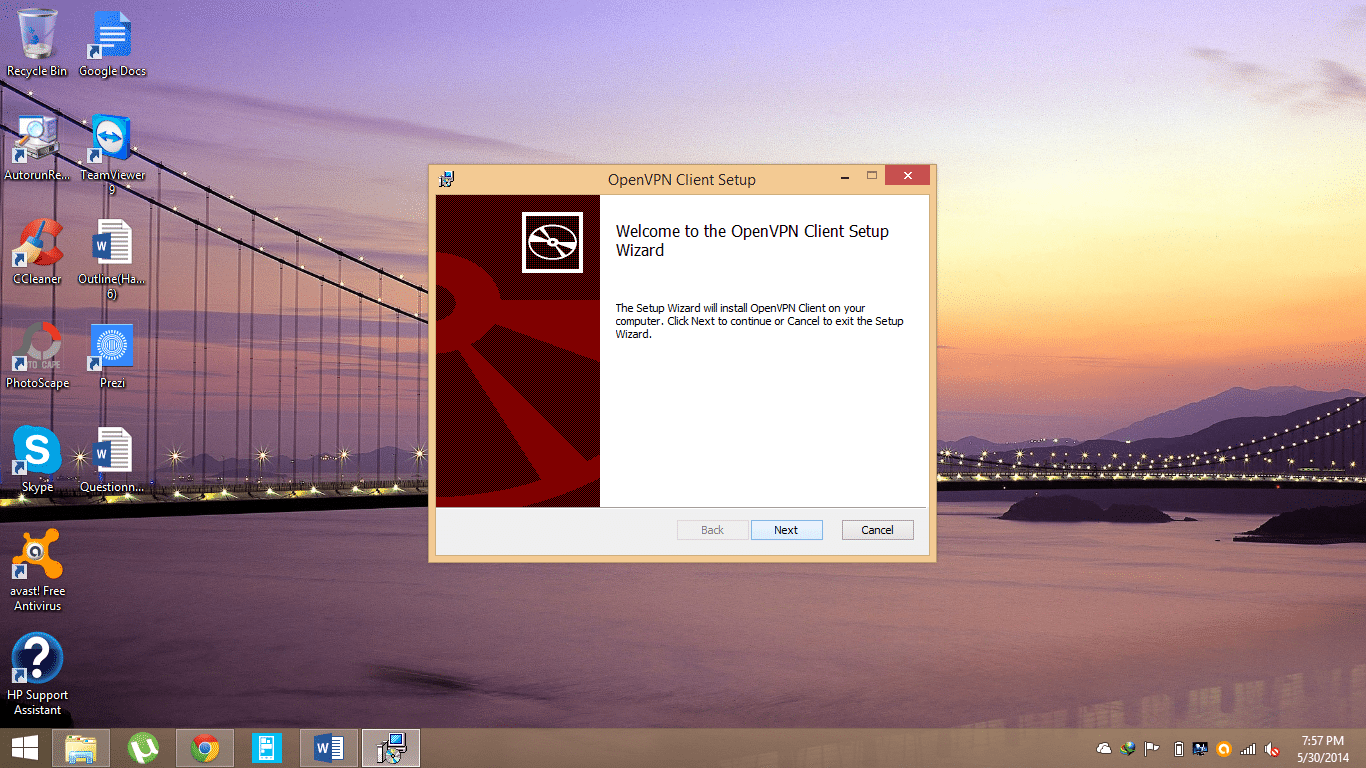
Task: Click Next in the OpenVPN setup wizard
Action: (786, 530)
